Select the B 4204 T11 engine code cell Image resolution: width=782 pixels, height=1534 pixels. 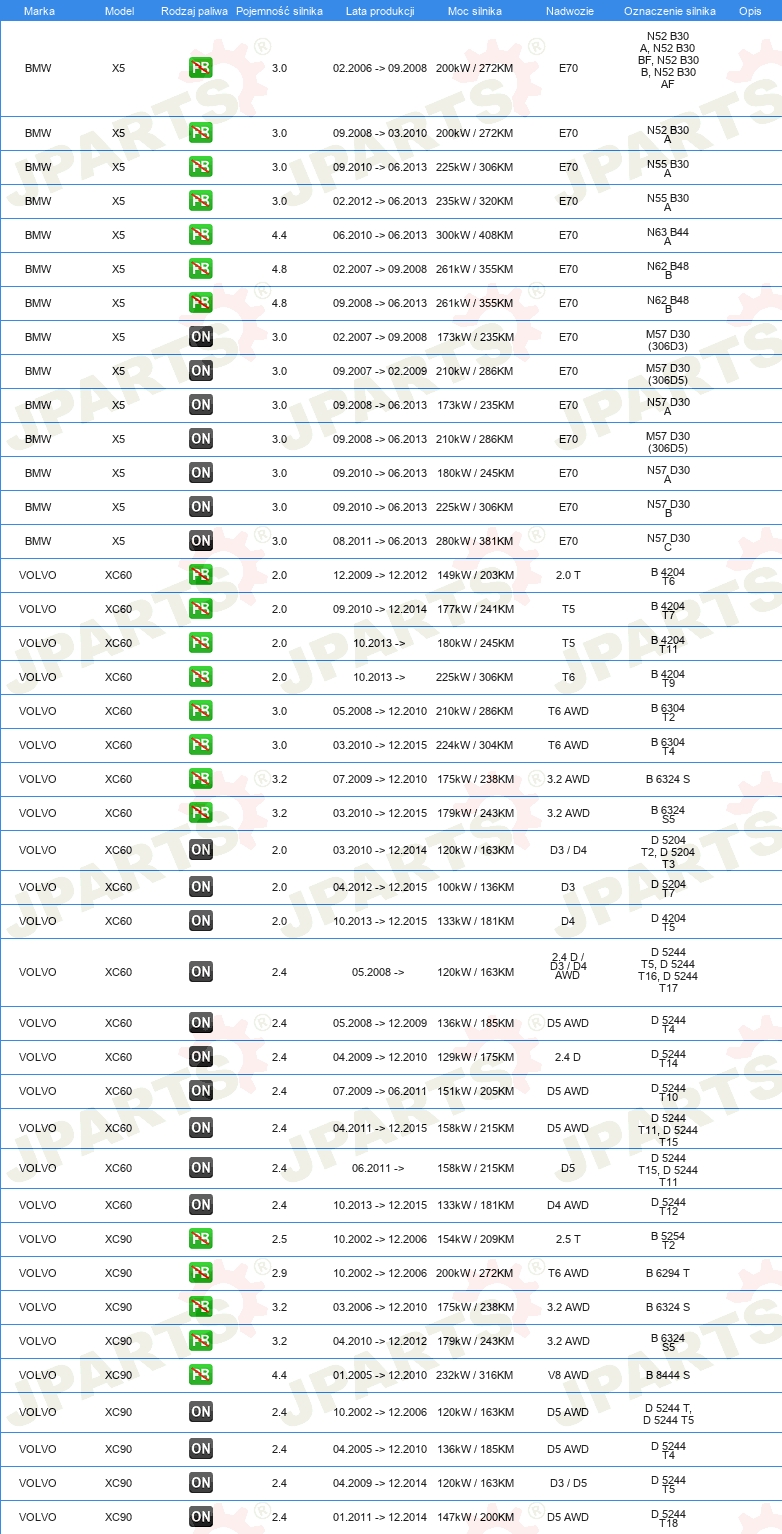point(668,643)
